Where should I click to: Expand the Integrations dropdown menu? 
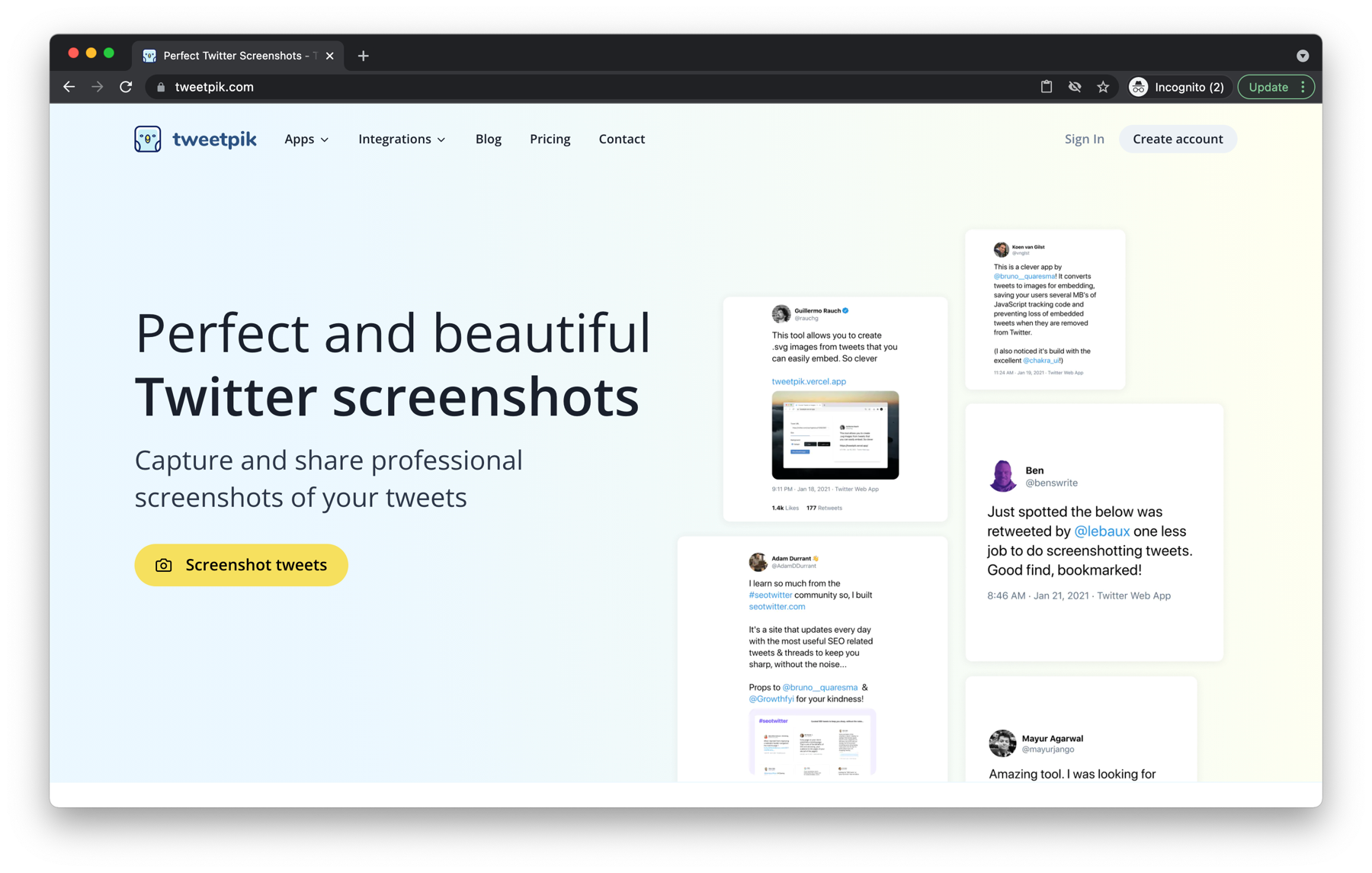coord(402,139)
